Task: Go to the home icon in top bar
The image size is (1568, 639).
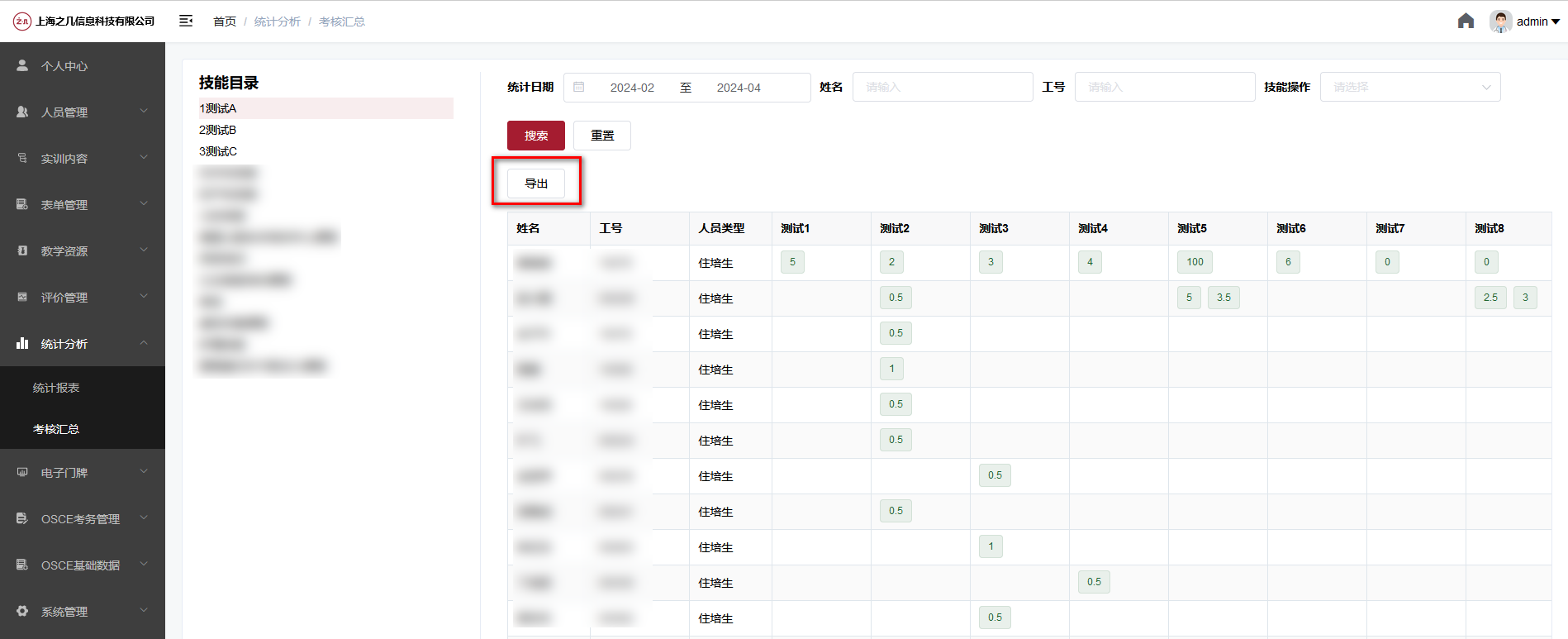Action: [x=1466, y=21]
